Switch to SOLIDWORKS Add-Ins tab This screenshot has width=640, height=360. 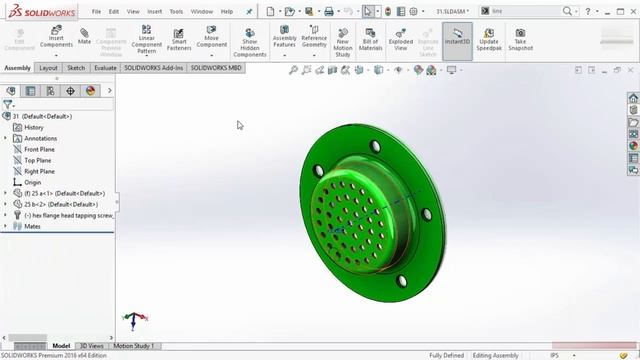pyautogui.click(x=153, y=68)
